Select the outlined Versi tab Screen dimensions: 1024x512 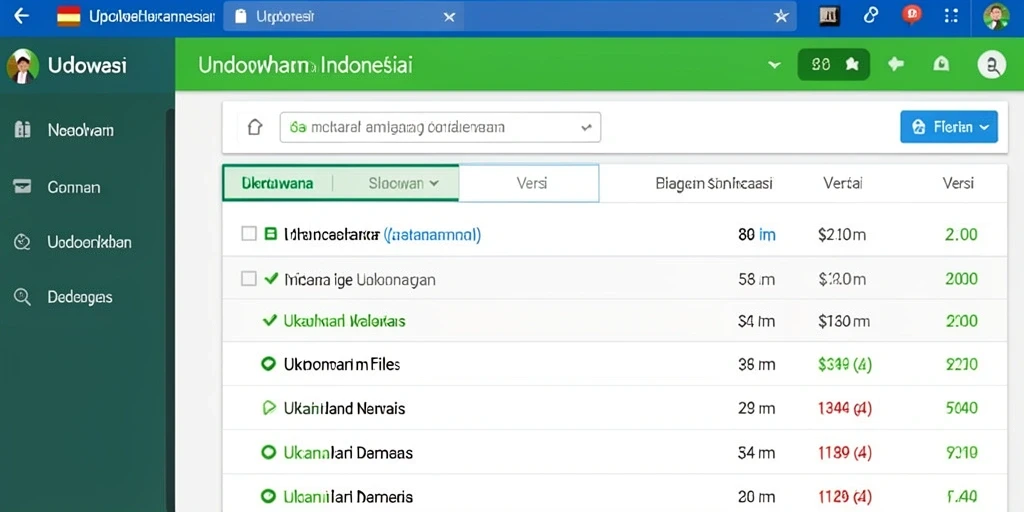pos(529,183)
